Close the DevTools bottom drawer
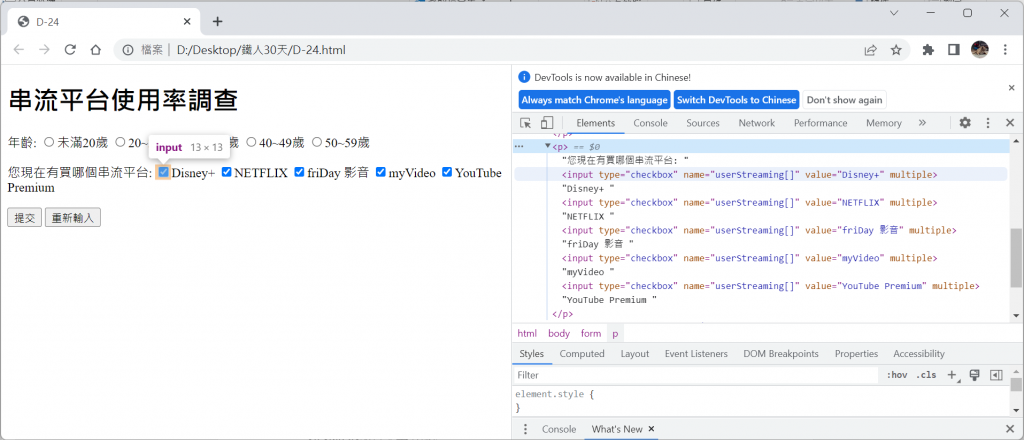 [x=1010, y=429]
